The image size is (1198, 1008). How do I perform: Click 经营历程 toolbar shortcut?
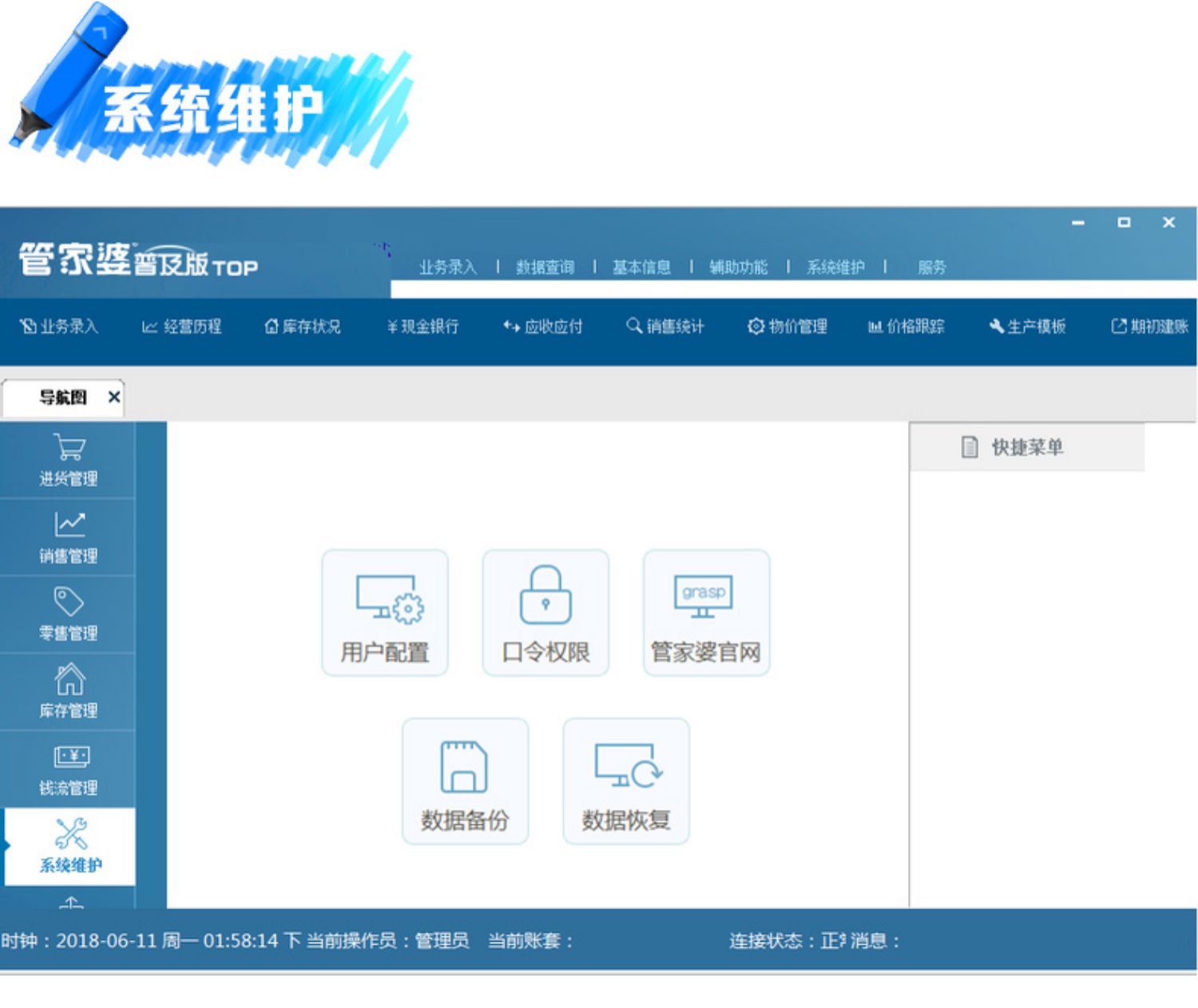coord(181,326)
